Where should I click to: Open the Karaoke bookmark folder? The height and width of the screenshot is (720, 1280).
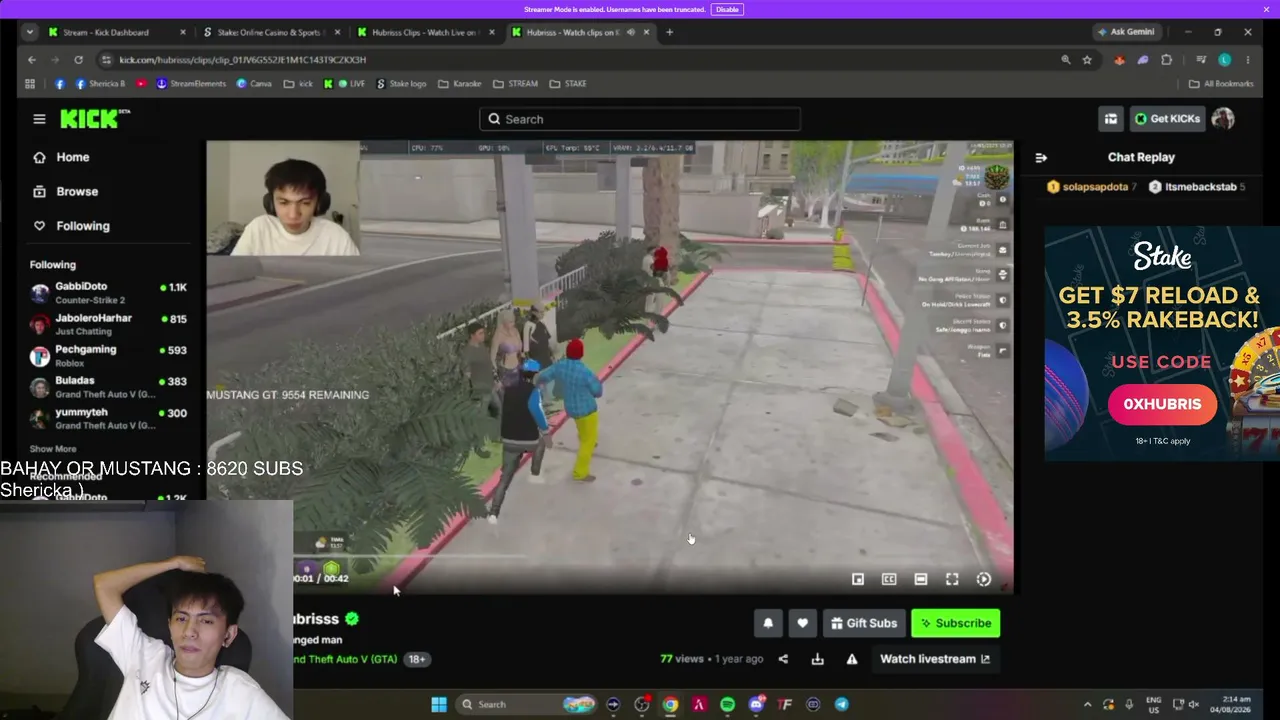point(460,84)
